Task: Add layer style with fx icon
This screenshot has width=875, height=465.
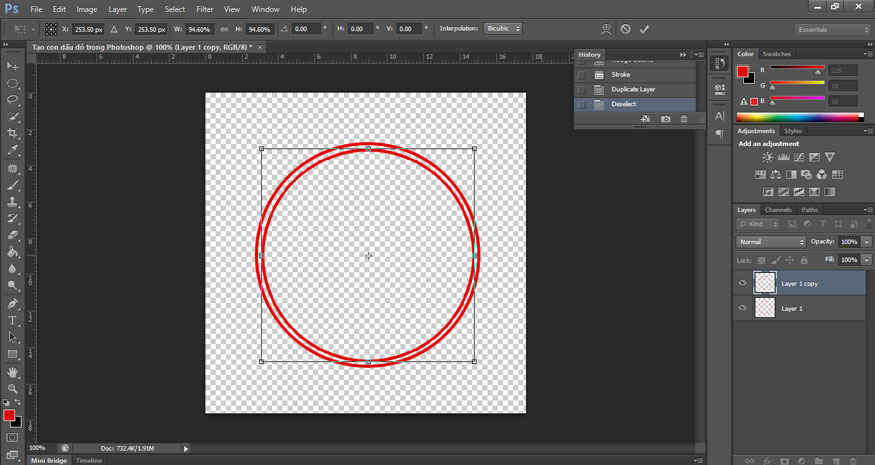Action: 767,461
